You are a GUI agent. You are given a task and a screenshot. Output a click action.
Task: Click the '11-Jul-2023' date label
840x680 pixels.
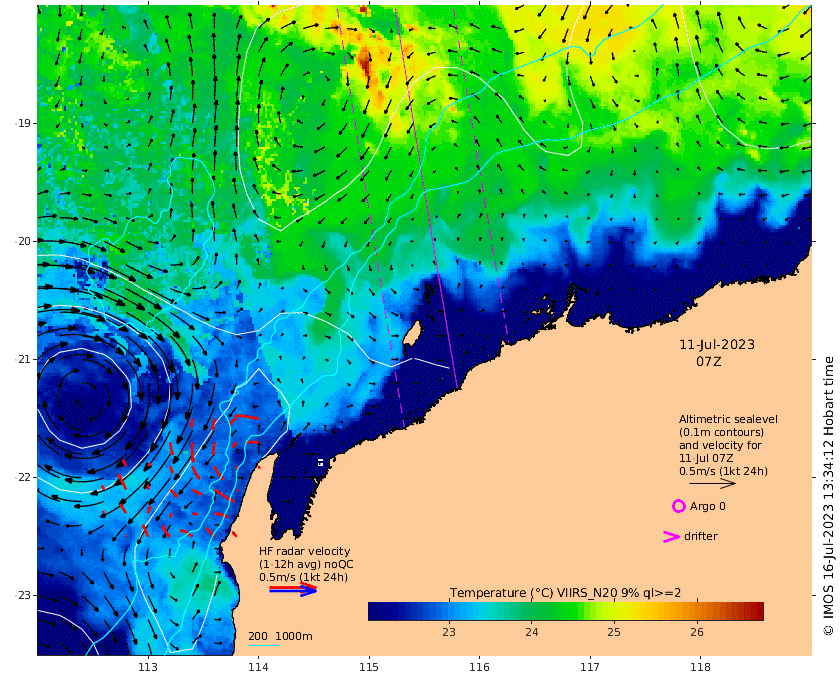(717, 345)
